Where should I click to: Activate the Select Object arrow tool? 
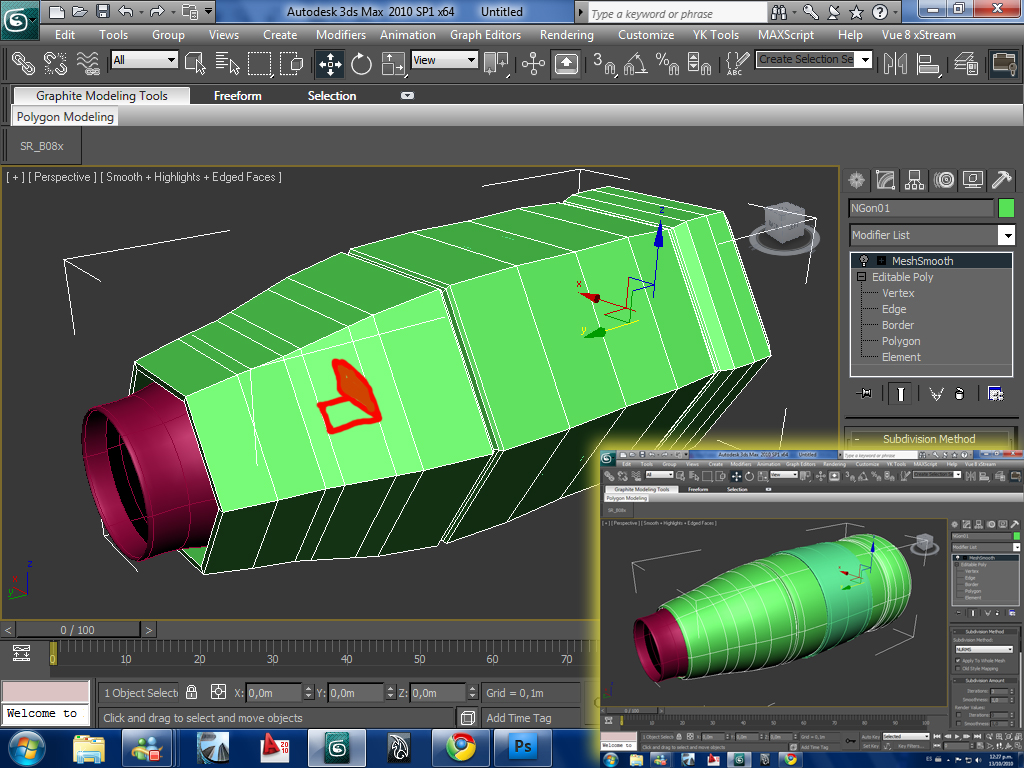195,63
